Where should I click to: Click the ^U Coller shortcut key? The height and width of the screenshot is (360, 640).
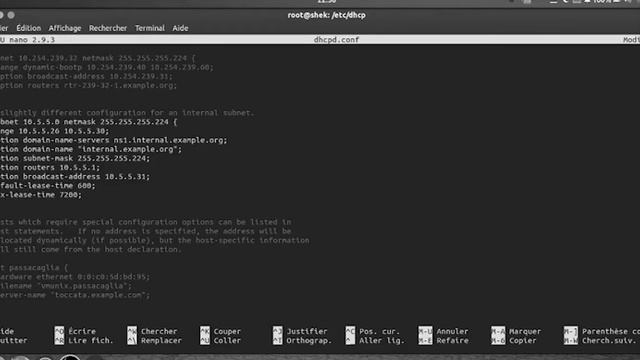pyautogui.click(x=205, y=340)
